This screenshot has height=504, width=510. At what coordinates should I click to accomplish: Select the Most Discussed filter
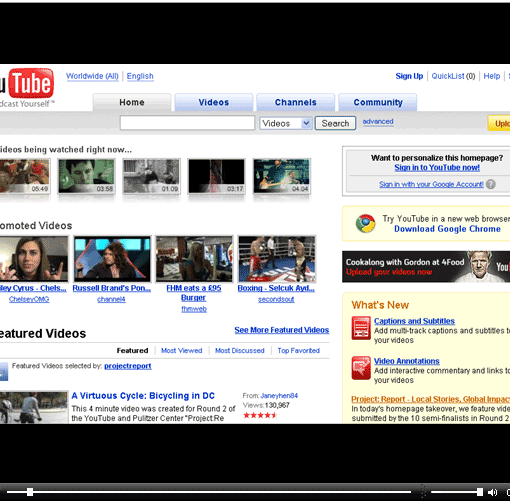click(x=240, y=351)
